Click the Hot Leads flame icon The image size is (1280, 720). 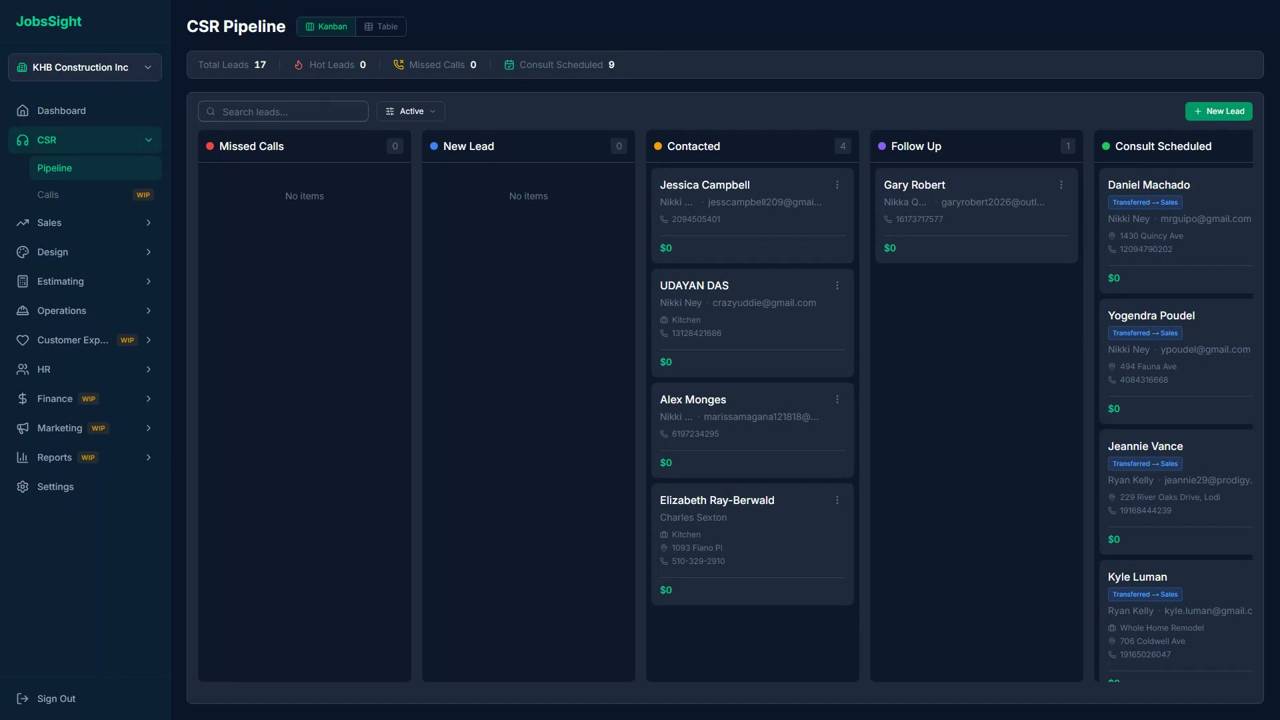[x=298, y=65]
